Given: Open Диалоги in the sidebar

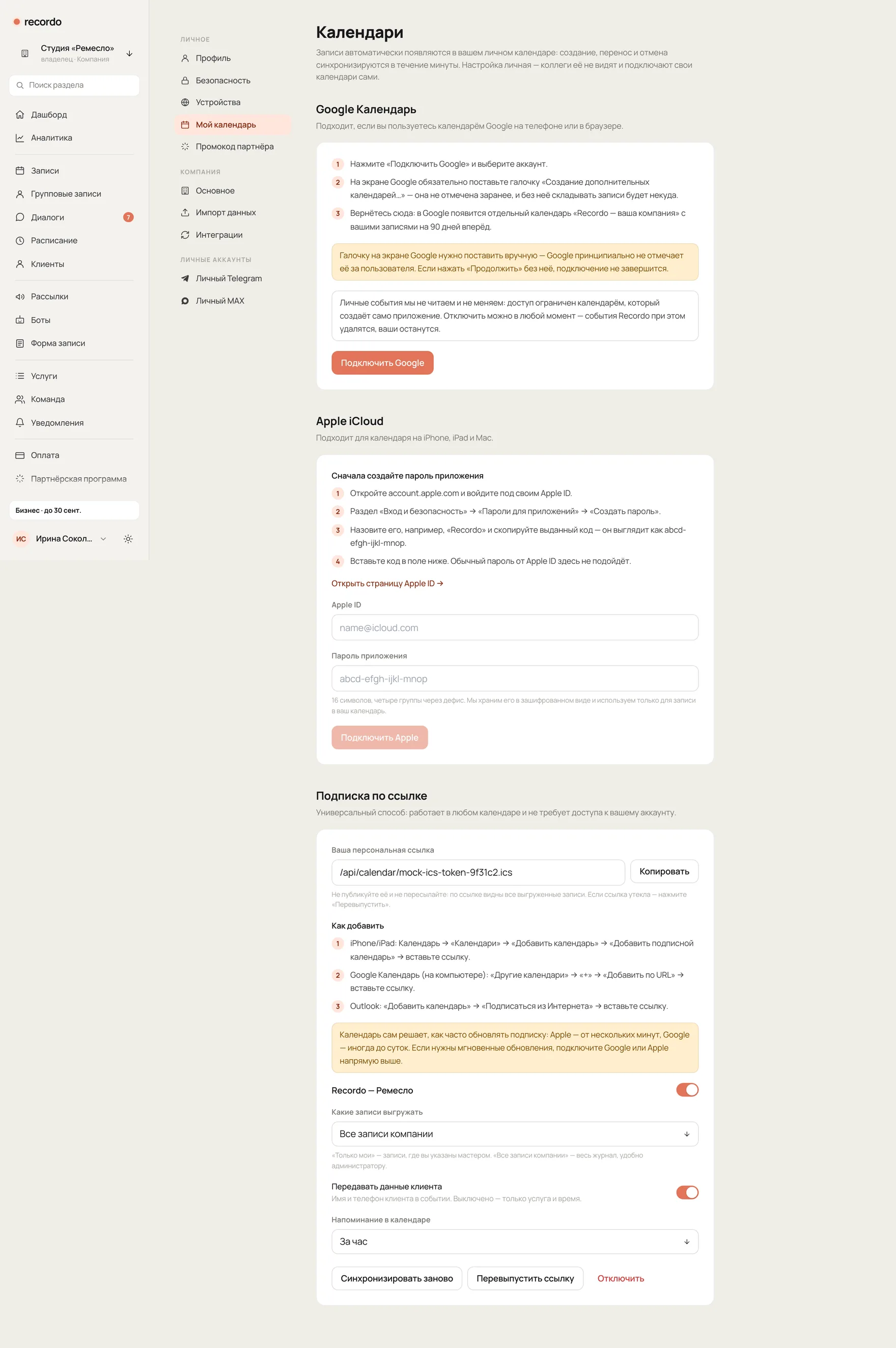Looking at the screenshot, I should click(74, 217).
